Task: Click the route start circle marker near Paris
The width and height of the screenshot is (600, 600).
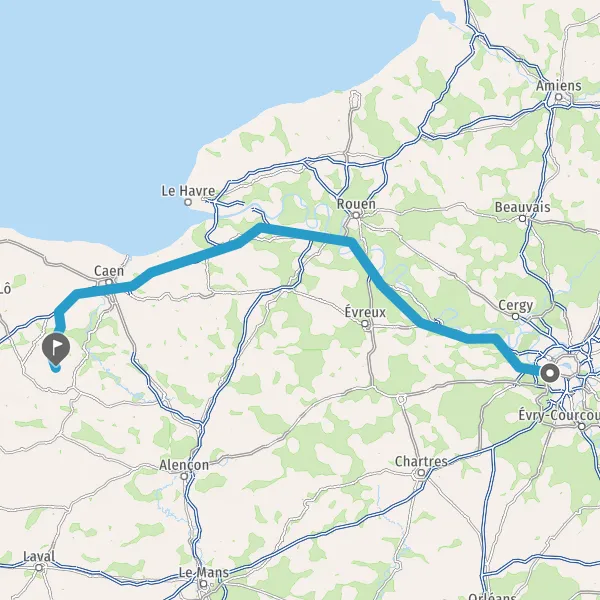Action: (x=550, y=373)
